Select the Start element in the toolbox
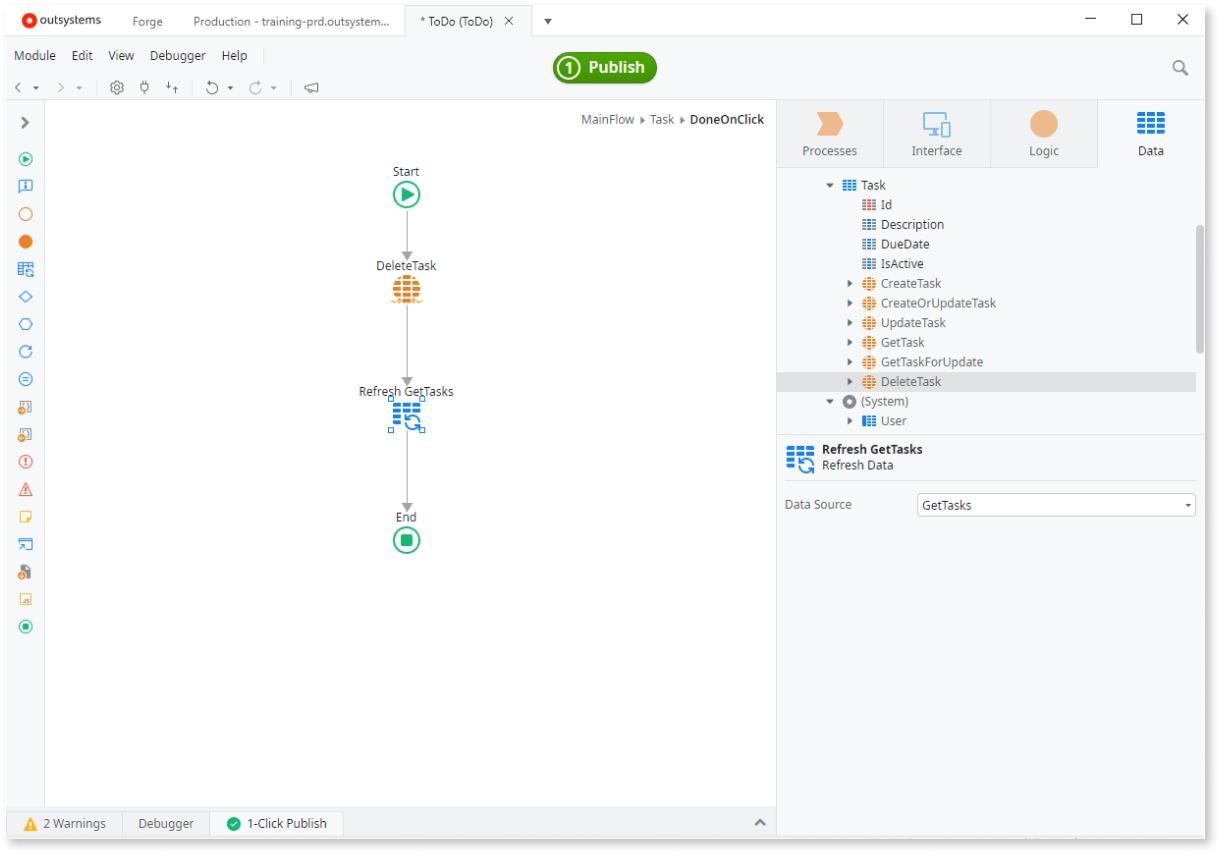 [25, 158]
